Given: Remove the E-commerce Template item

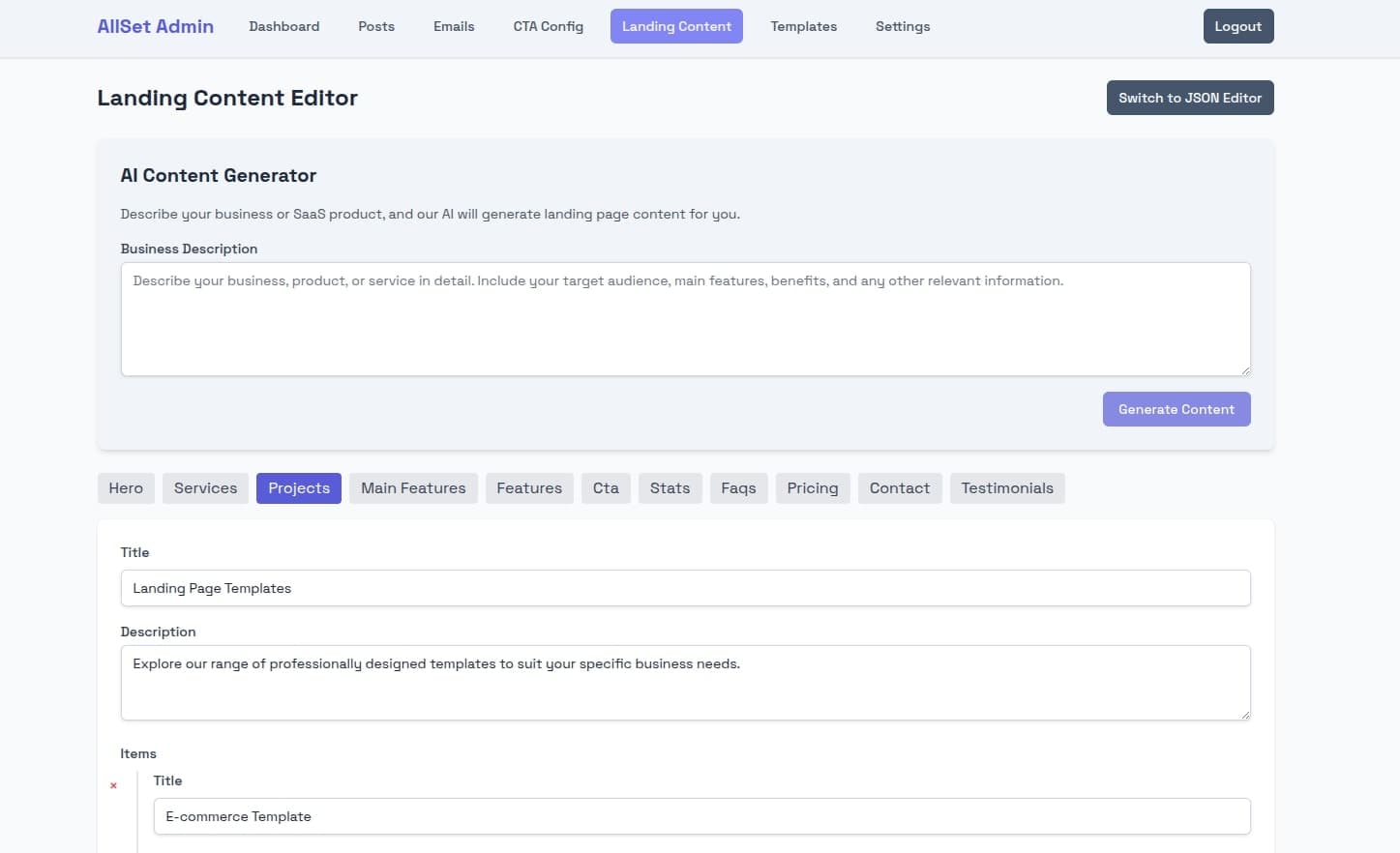Looking at the screenshot, I should [113, 785].
